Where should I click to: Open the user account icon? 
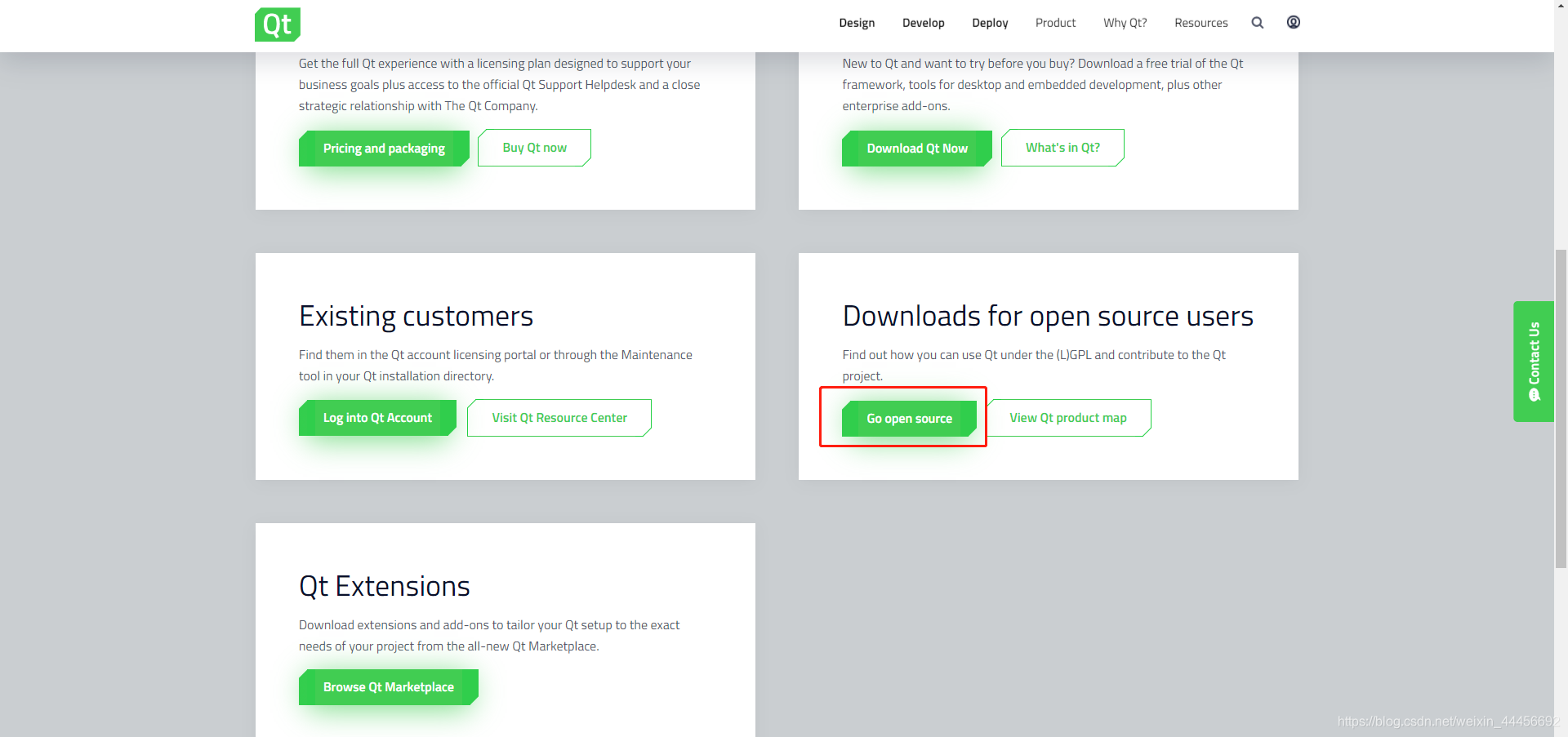[1294, 22]
